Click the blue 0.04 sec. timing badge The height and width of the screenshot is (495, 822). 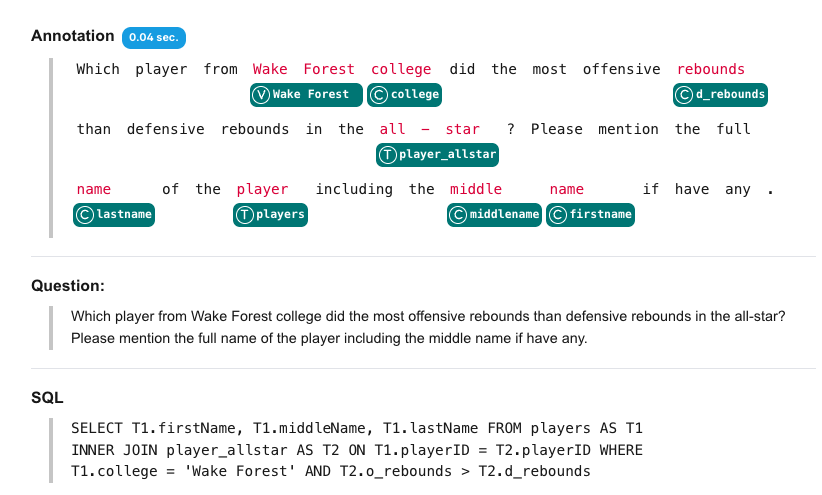coord(154,37)
